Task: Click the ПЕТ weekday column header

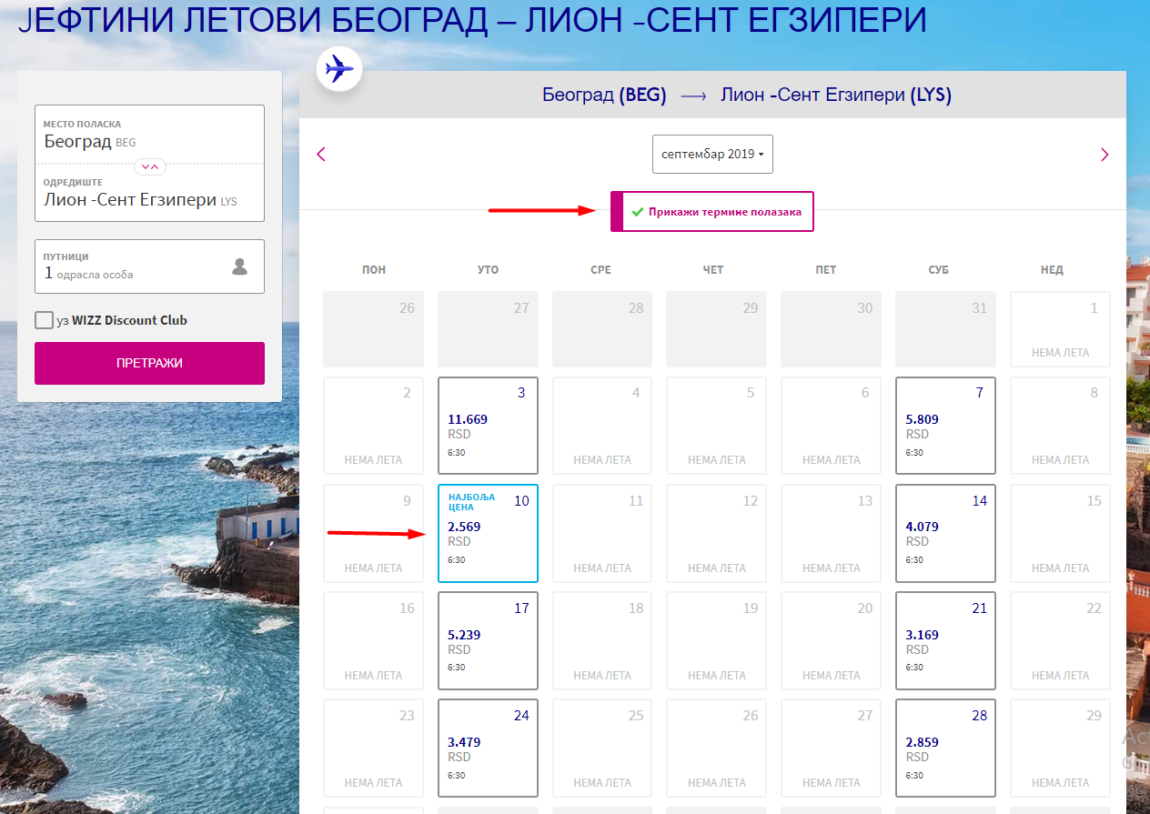Action: 826,270
